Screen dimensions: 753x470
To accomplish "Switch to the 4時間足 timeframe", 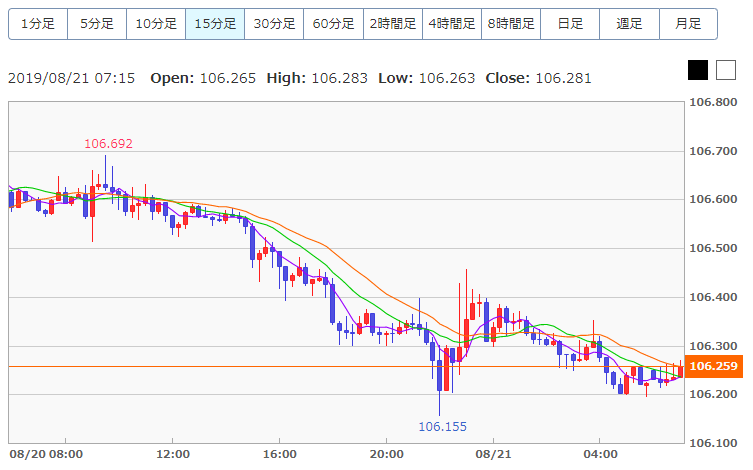I will tap(452, 24).
